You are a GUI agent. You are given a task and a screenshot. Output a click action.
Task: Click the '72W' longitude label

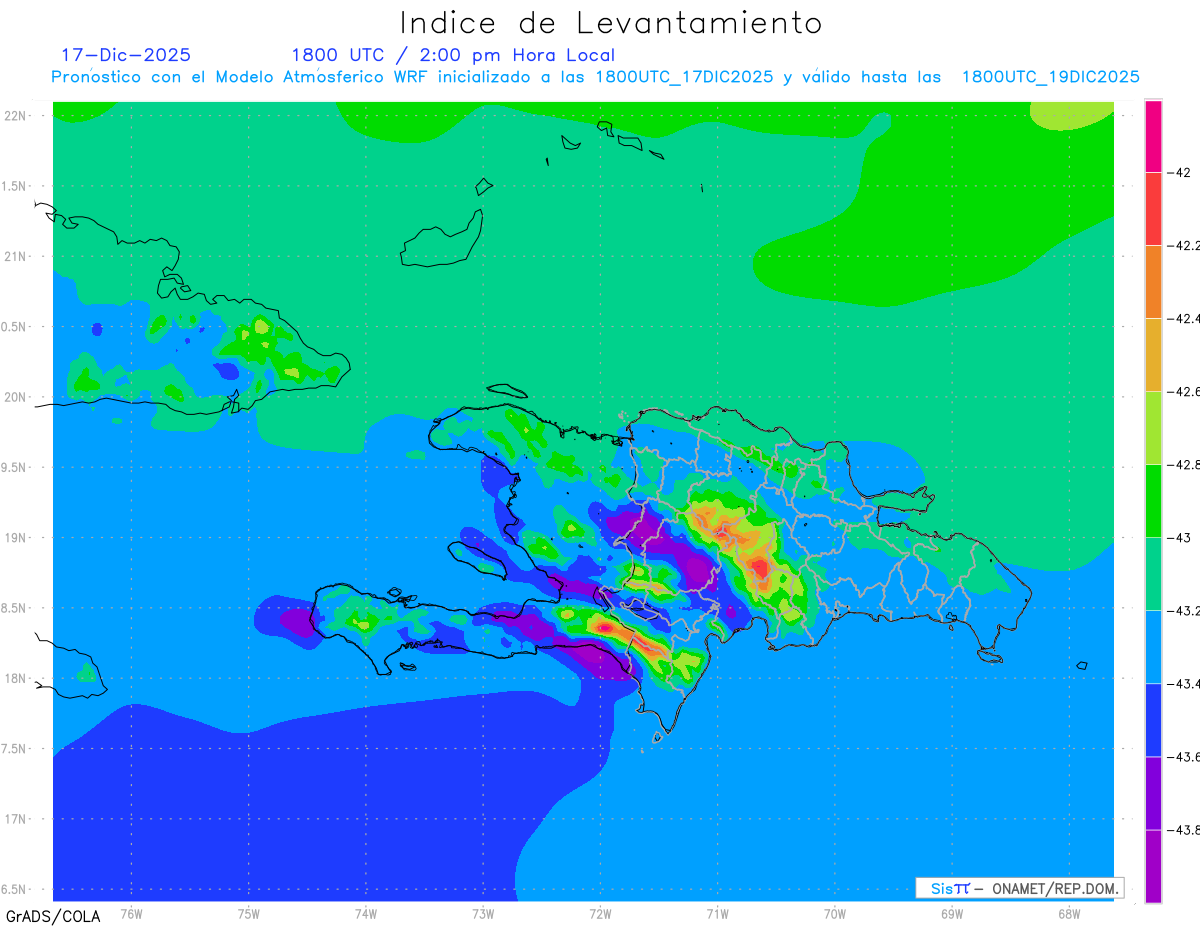click(x=600, y=913)
